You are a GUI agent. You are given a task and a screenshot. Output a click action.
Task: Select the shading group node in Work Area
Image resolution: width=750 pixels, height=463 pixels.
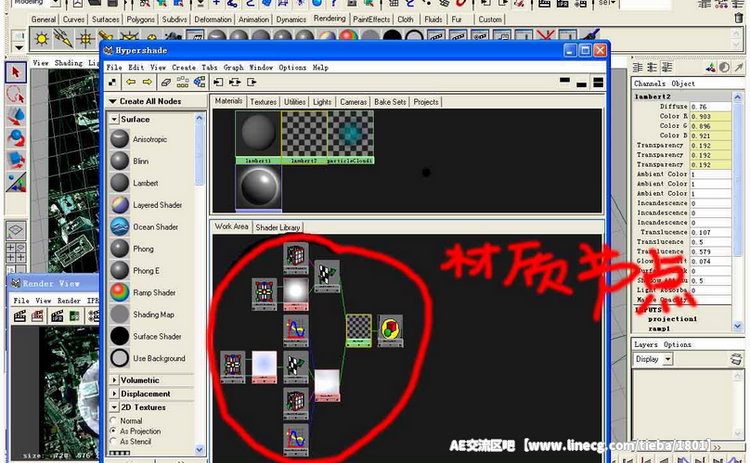(391, 331)
